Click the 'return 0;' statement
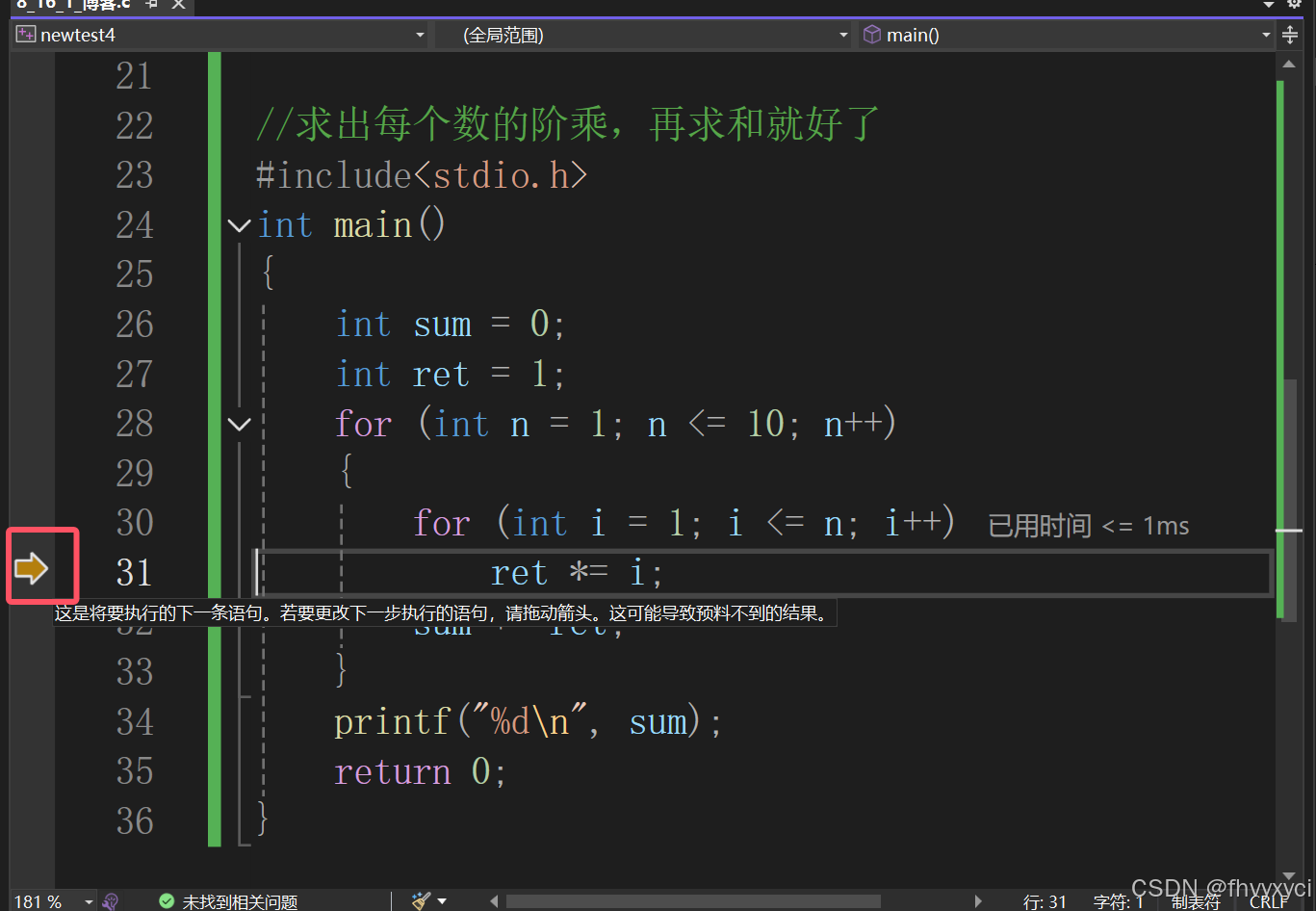 click(420, 771)
